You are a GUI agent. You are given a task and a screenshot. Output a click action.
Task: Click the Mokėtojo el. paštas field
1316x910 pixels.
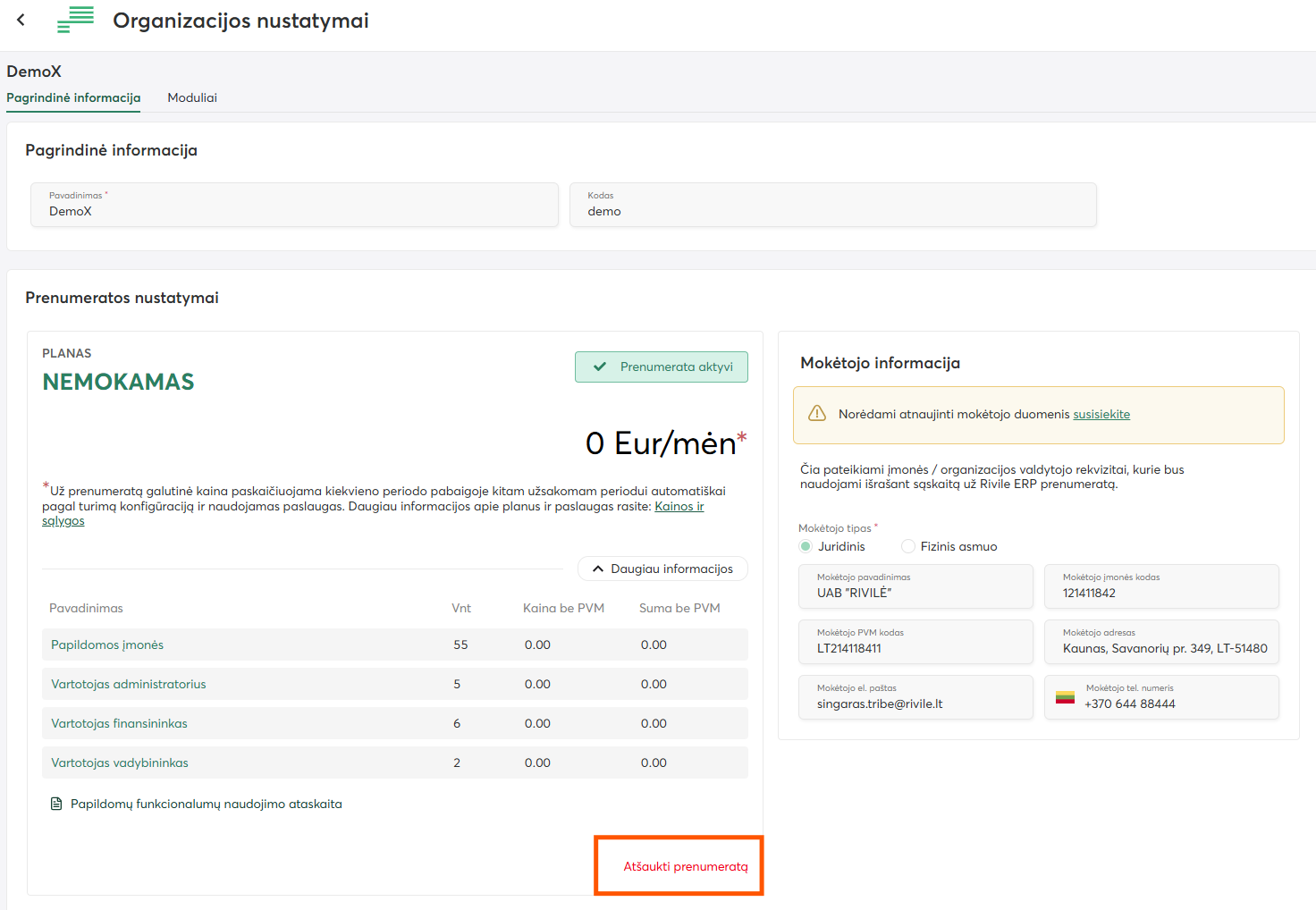point(915,697)
